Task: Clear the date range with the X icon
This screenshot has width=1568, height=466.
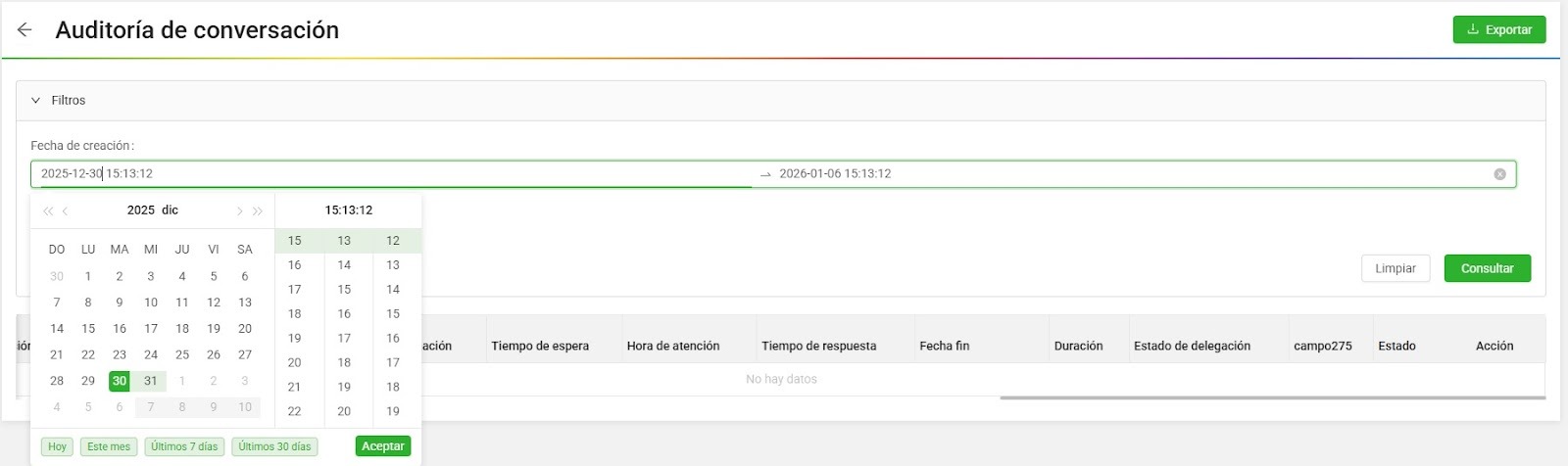Action: click(1499, 174)
